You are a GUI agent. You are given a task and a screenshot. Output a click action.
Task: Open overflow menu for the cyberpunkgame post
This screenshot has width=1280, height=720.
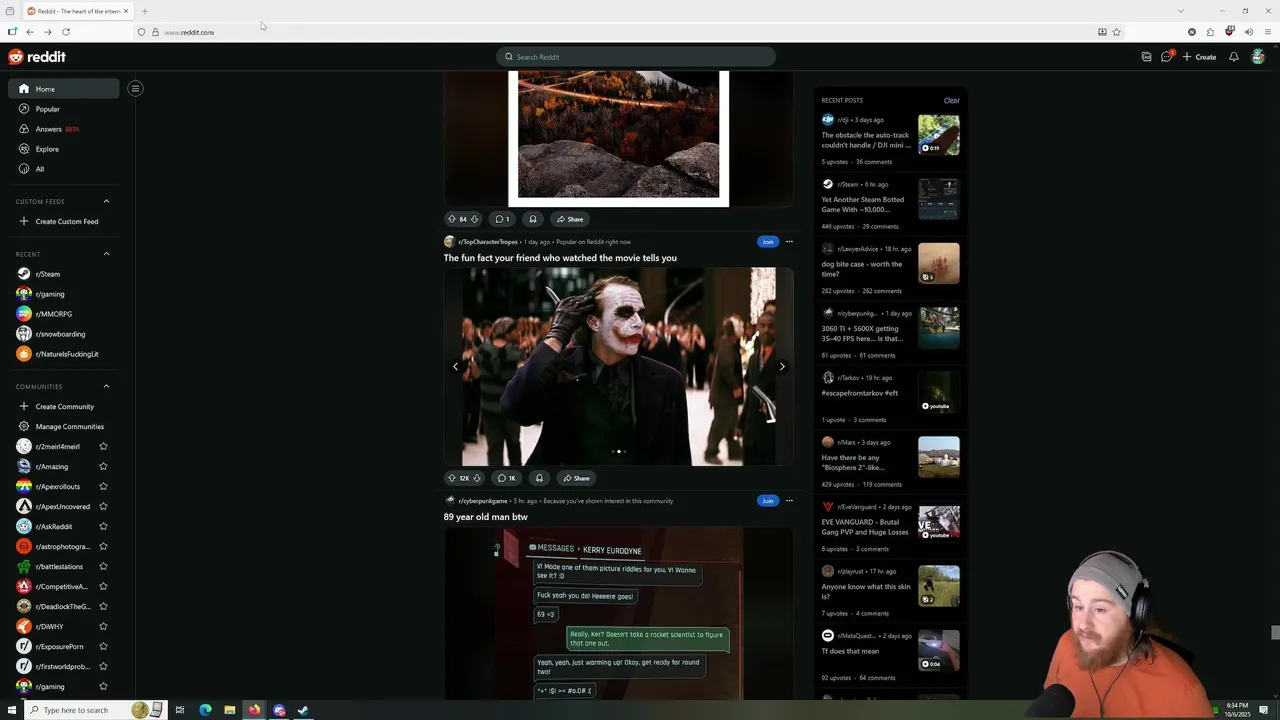789,500
